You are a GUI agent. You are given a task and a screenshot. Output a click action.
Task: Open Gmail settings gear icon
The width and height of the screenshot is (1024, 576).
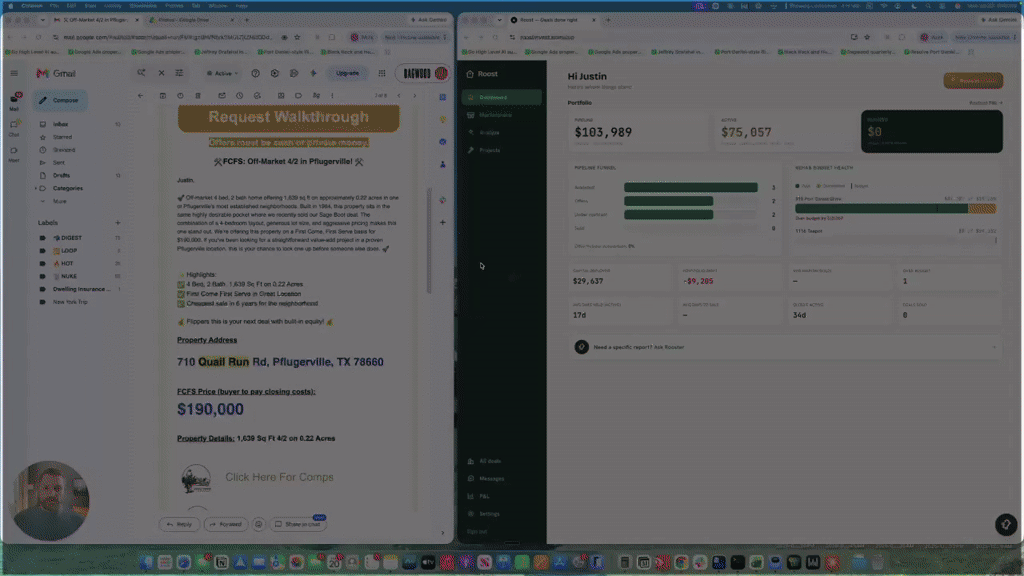click(x=274, y=73)
